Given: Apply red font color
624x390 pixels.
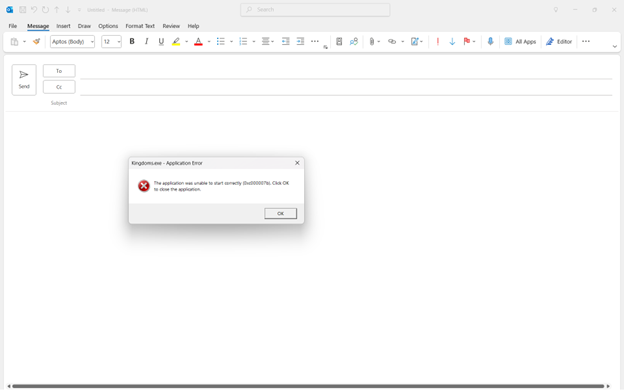Looking at the screenshot, I should 198,41.
